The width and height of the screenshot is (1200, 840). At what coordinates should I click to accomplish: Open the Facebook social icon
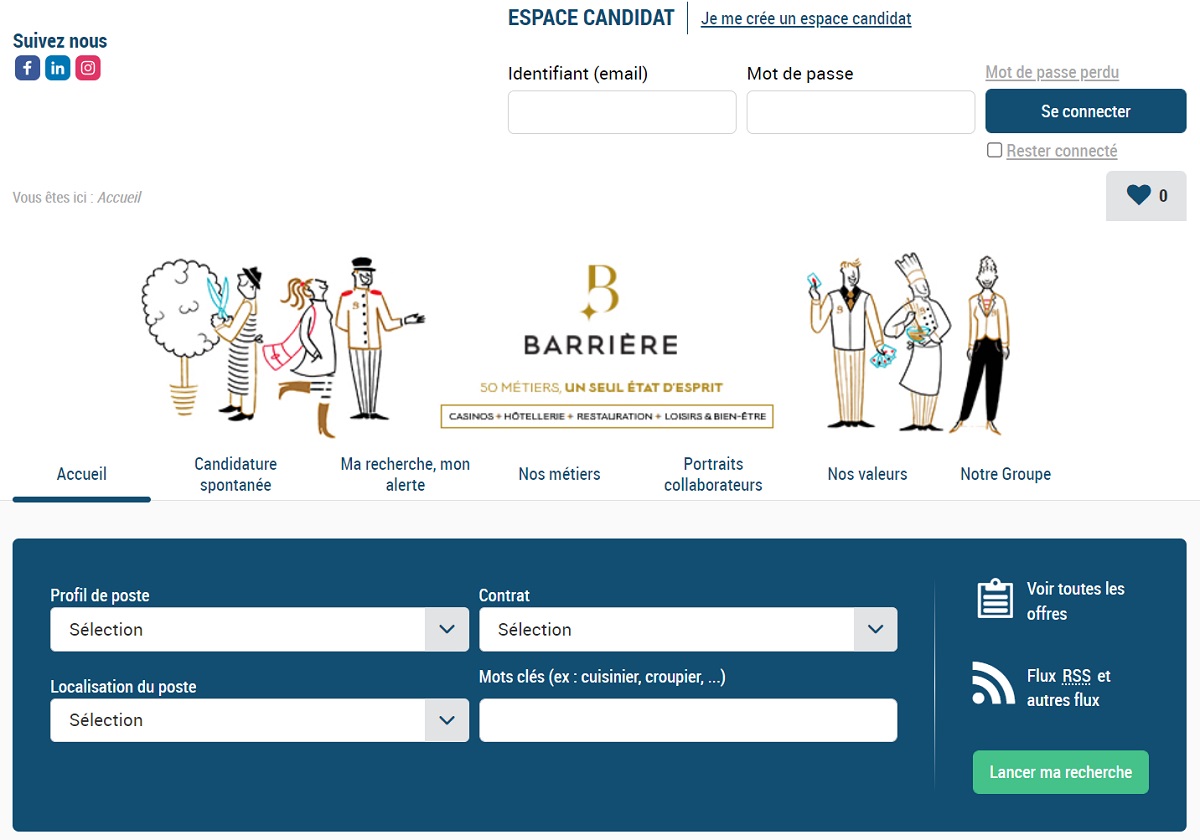tap(27, 68)
